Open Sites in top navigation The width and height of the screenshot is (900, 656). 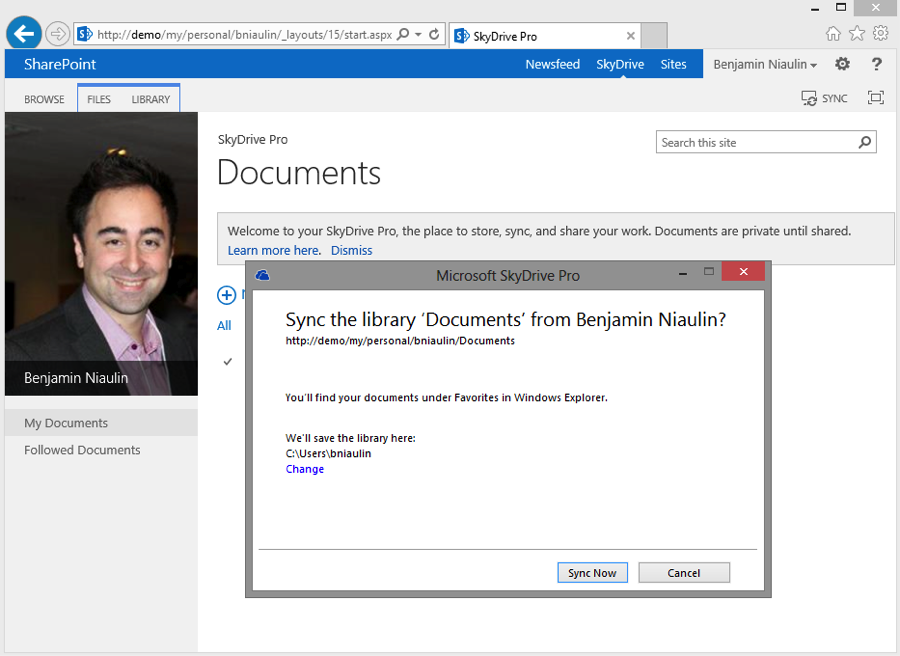coord(673,64)
